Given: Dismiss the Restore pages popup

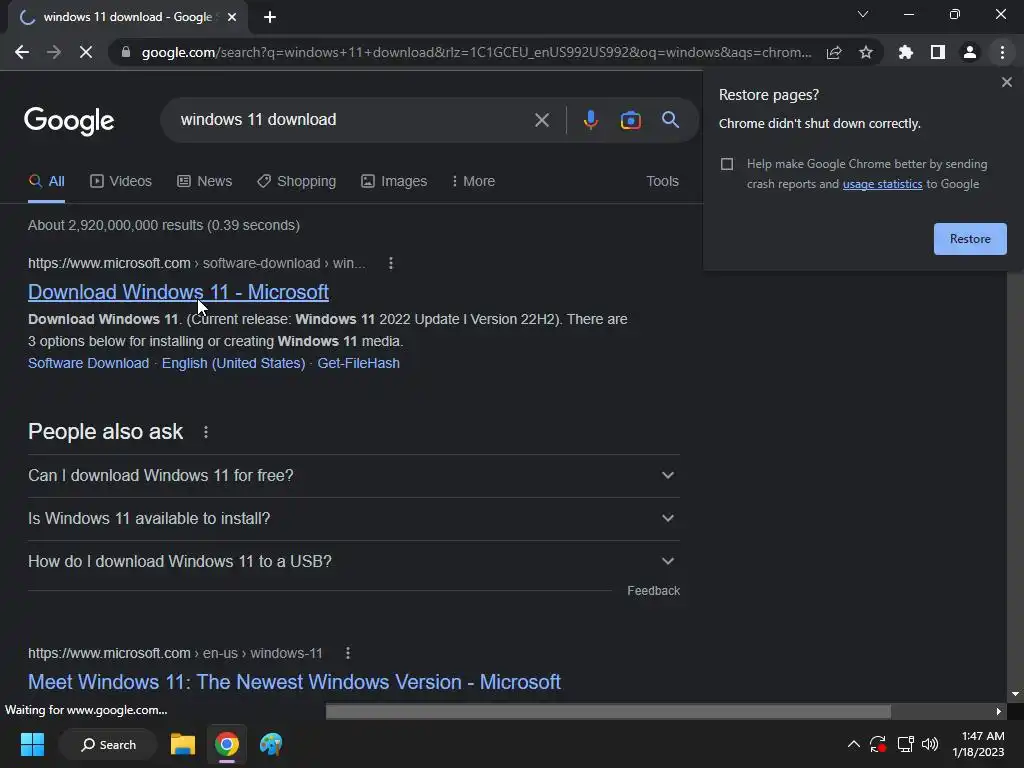Looking at the screenshot, I should pyautogui.click(x=1007, y=82).
